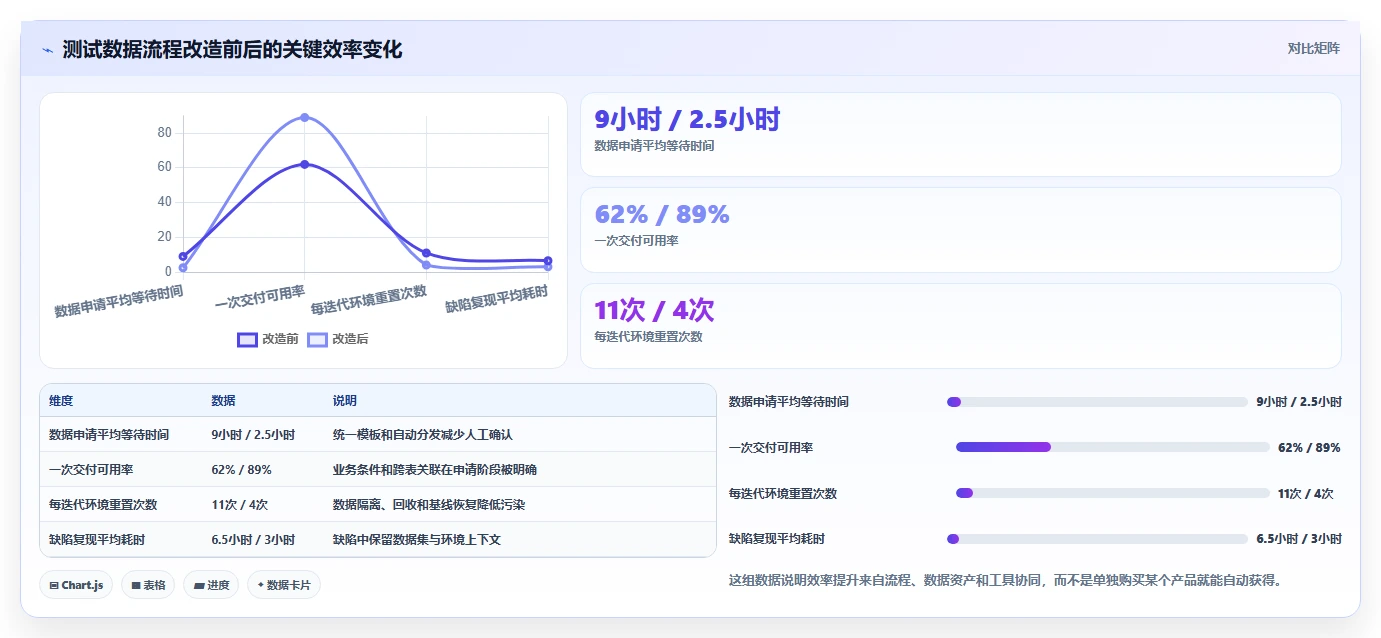Image resolution: width=1381 pixels, height=638 pixels.
Task: Click the 6.5小时 / 3小时 progress value
Action: (1299, 539)
